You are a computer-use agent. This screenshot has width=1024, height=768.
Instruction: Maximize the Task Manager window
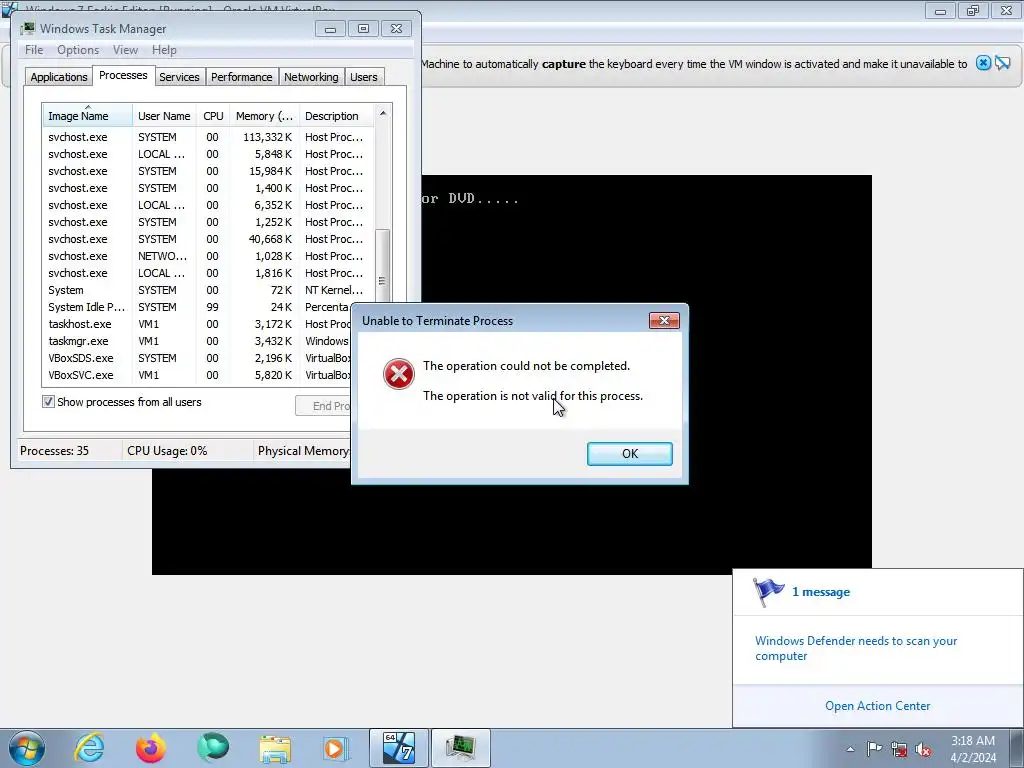(x=364, y=29)
